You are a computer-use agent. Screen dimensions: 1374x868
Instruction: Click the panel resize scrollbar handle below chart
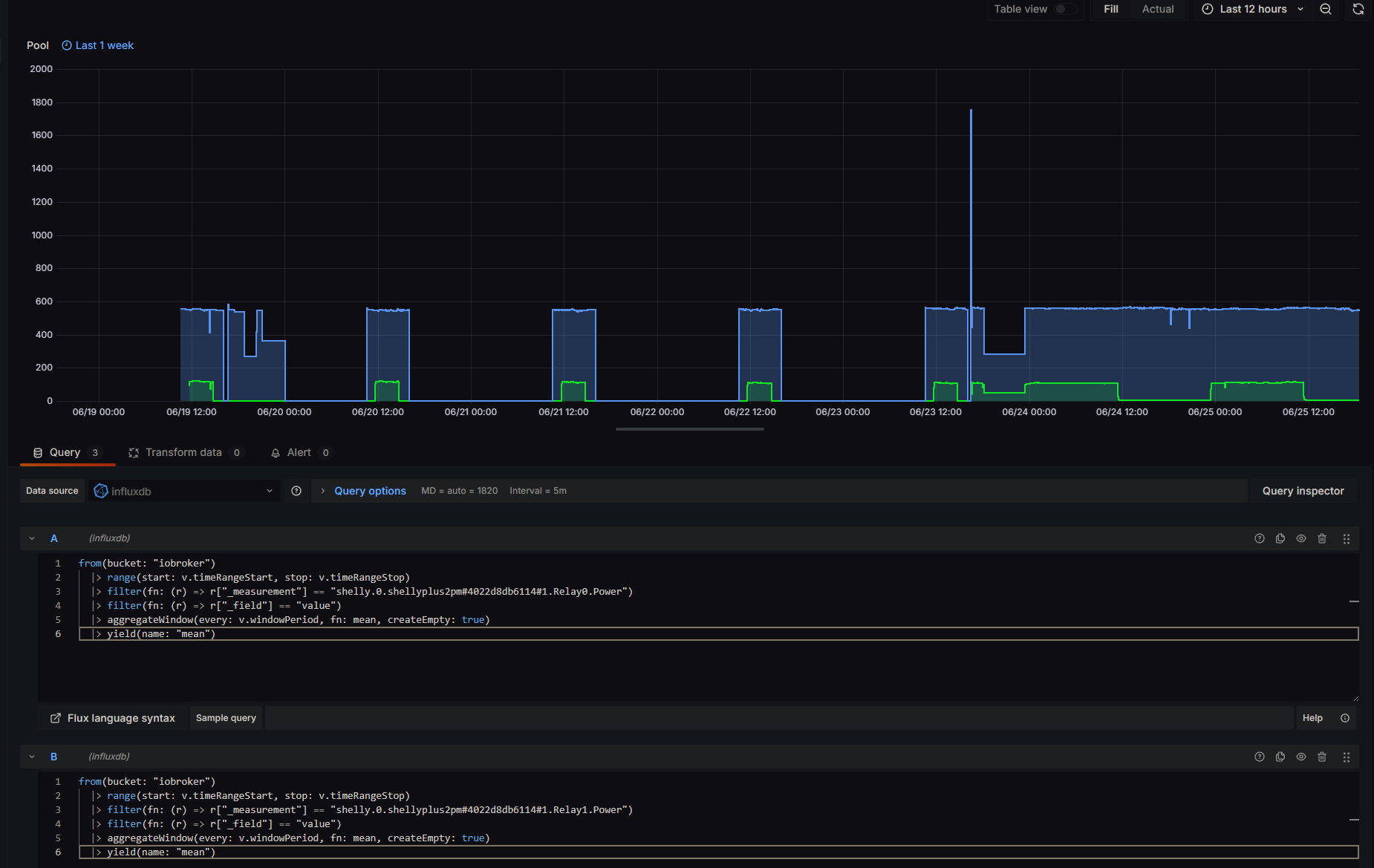click(x=690, y=429)
